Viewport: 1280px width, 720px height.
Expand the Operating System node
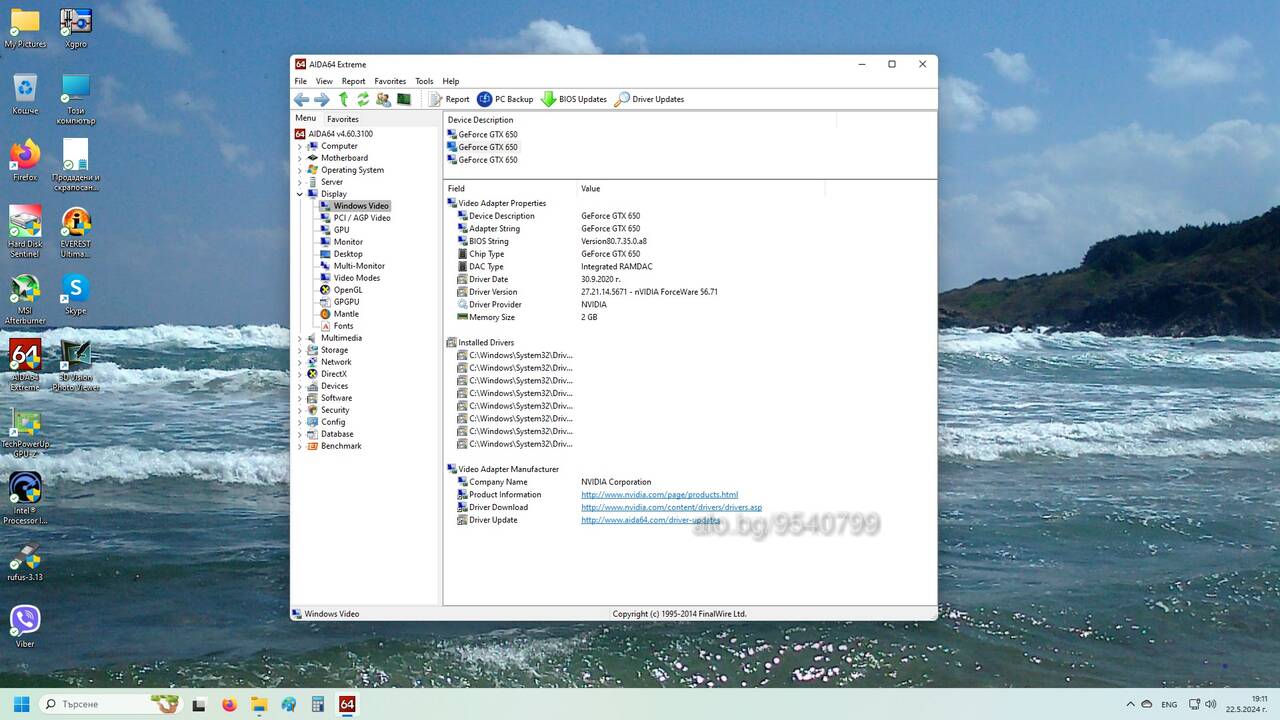click(x=299, y=170)
